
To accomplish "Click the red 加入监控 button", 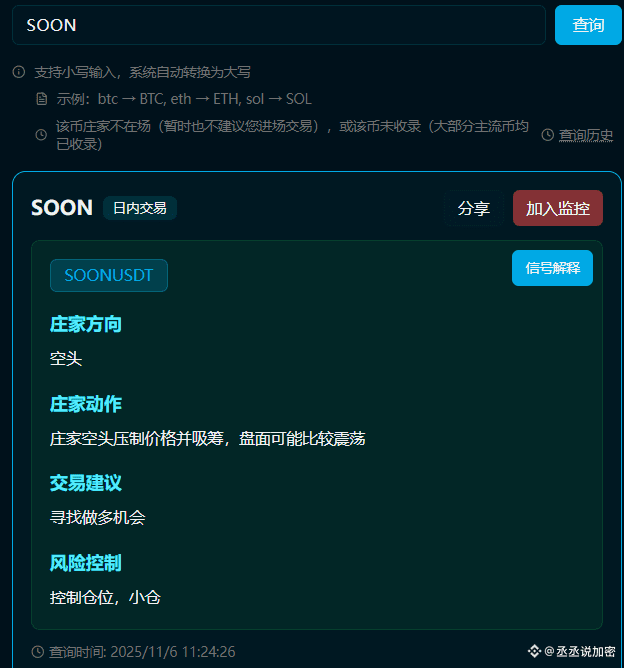I will (558, 208).
